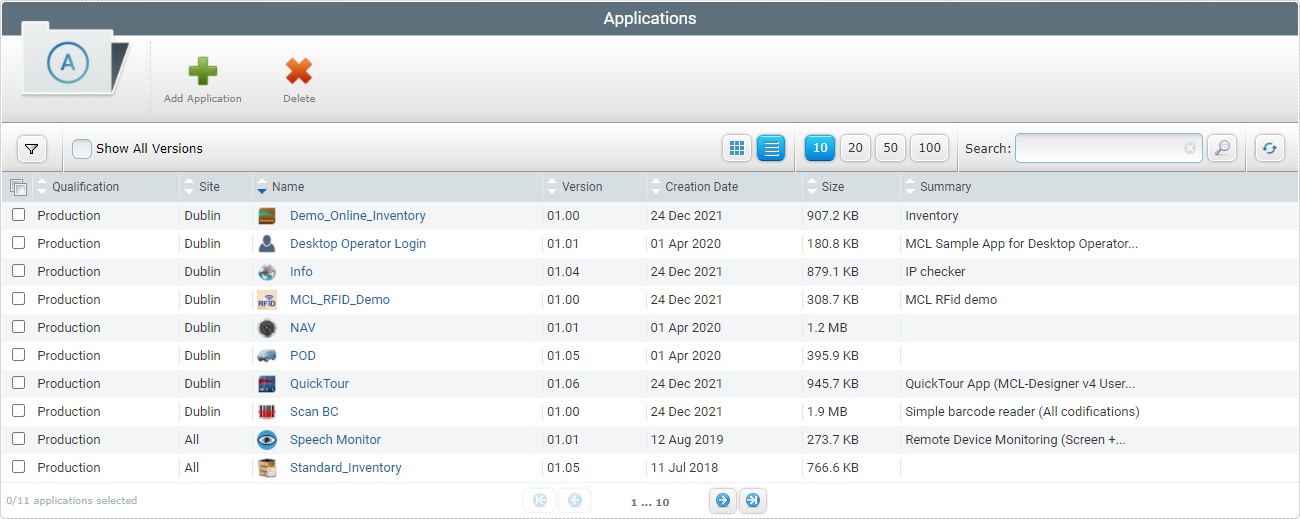Toggle Show All Versions checkbox
This screenshot has height=519, width=1300.
pos(82,149)
